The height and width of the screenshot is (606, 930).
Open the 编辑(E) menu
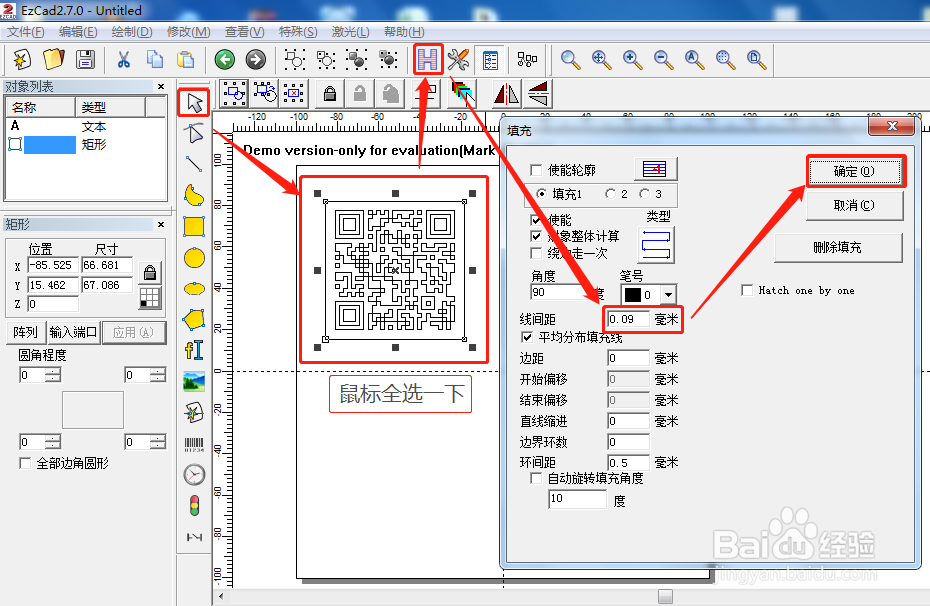click(78, 32)
